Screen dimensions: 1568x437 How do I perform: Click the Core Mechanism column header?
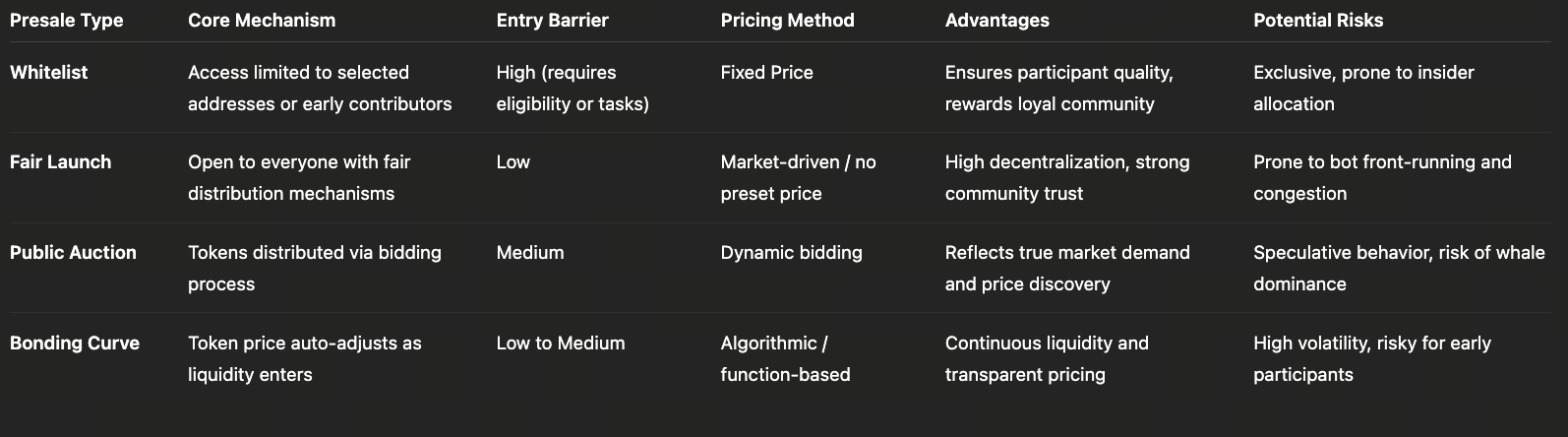262,21
